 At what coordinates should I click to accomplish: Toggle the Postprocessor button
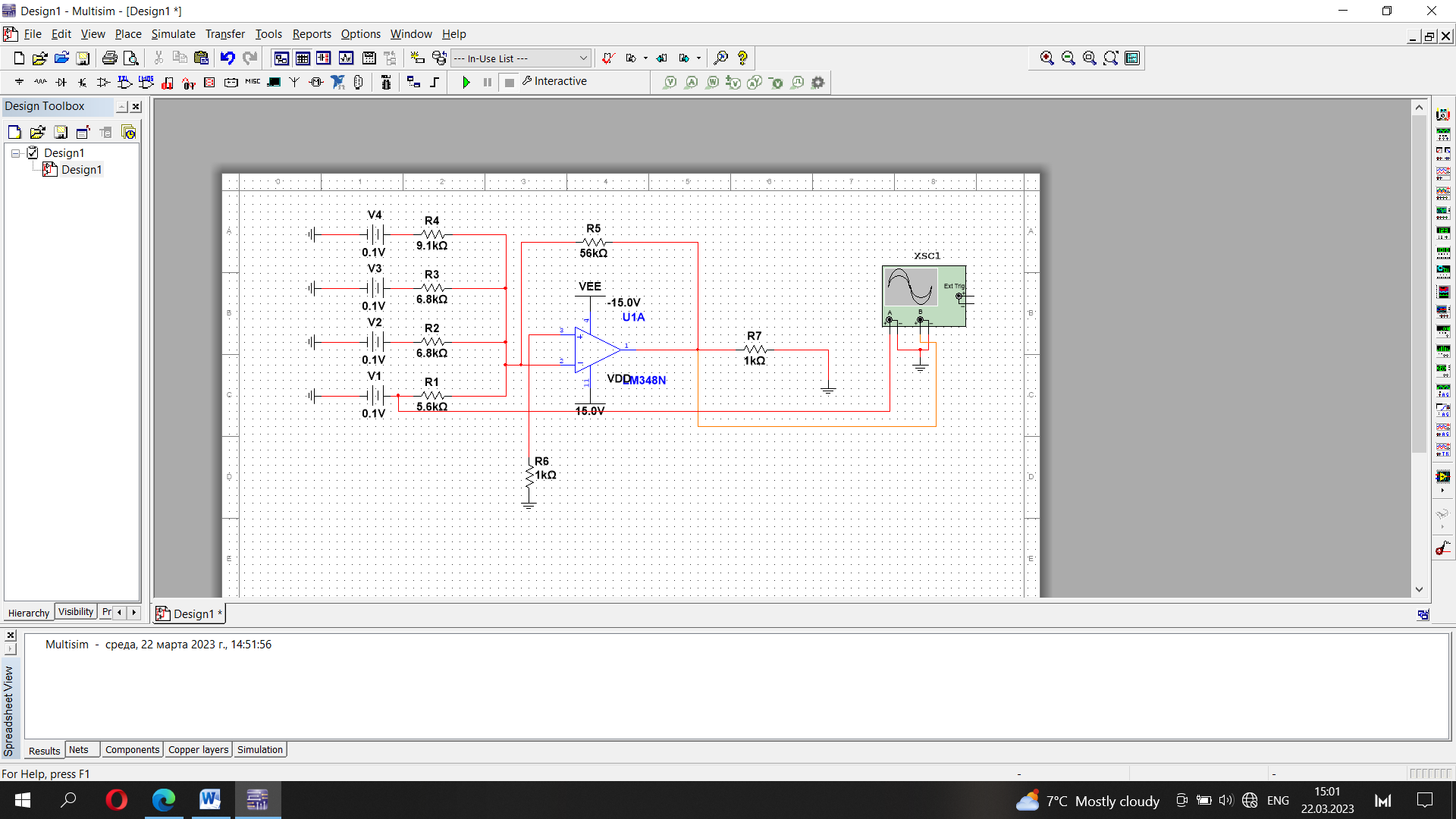[x=369, y=58]
